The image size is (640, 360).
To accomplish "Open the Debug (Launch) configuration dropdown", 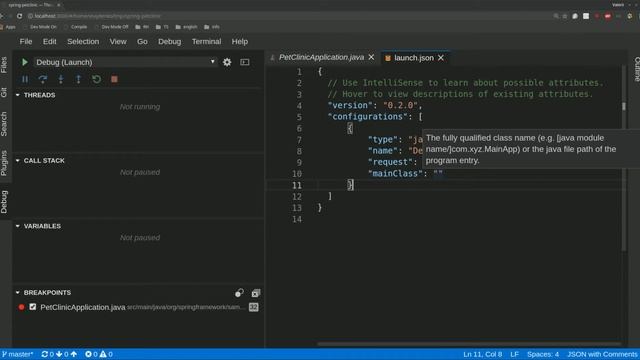I will pyautogui.click(x=125, y=62).
